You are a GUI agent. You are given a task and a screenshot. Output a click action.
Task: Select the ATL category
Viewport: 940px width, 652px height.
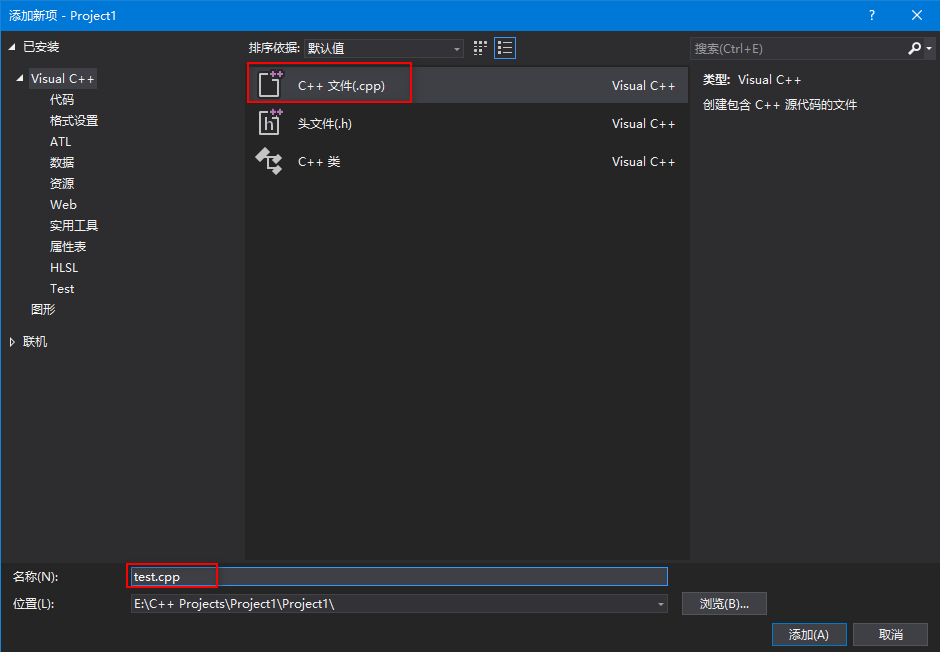(x=61, y=141)
